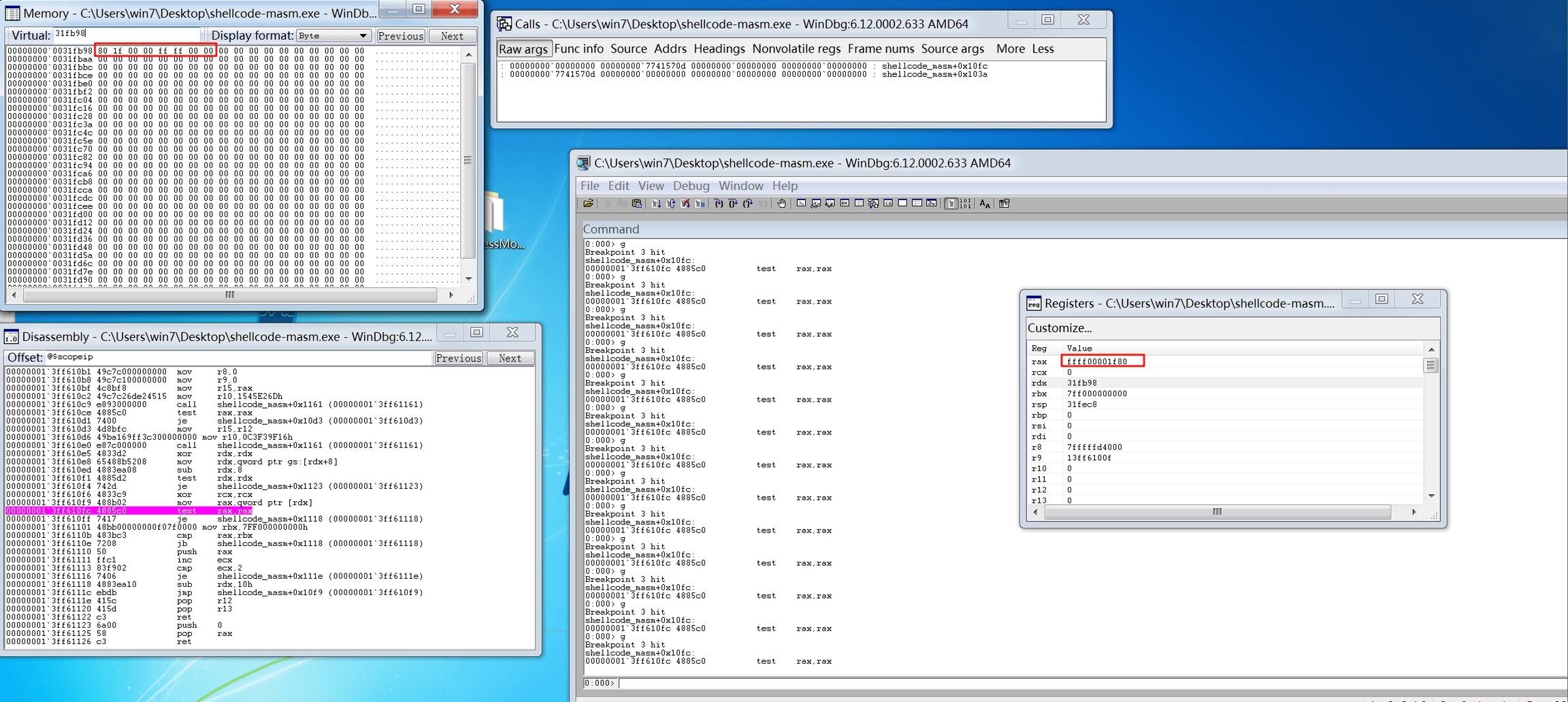The image size is (1568, 702).
Task: Open the Debug menu
Action: tap(691, 186)
